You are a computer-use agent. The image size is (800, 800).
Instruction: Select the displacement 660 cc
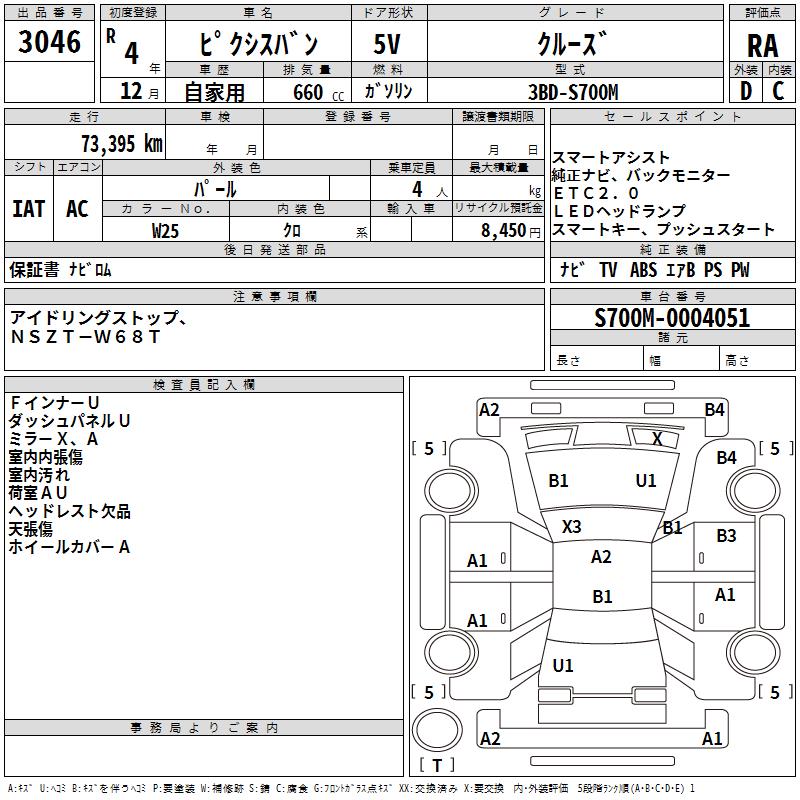pyautogui.click(x=318, y=93)
